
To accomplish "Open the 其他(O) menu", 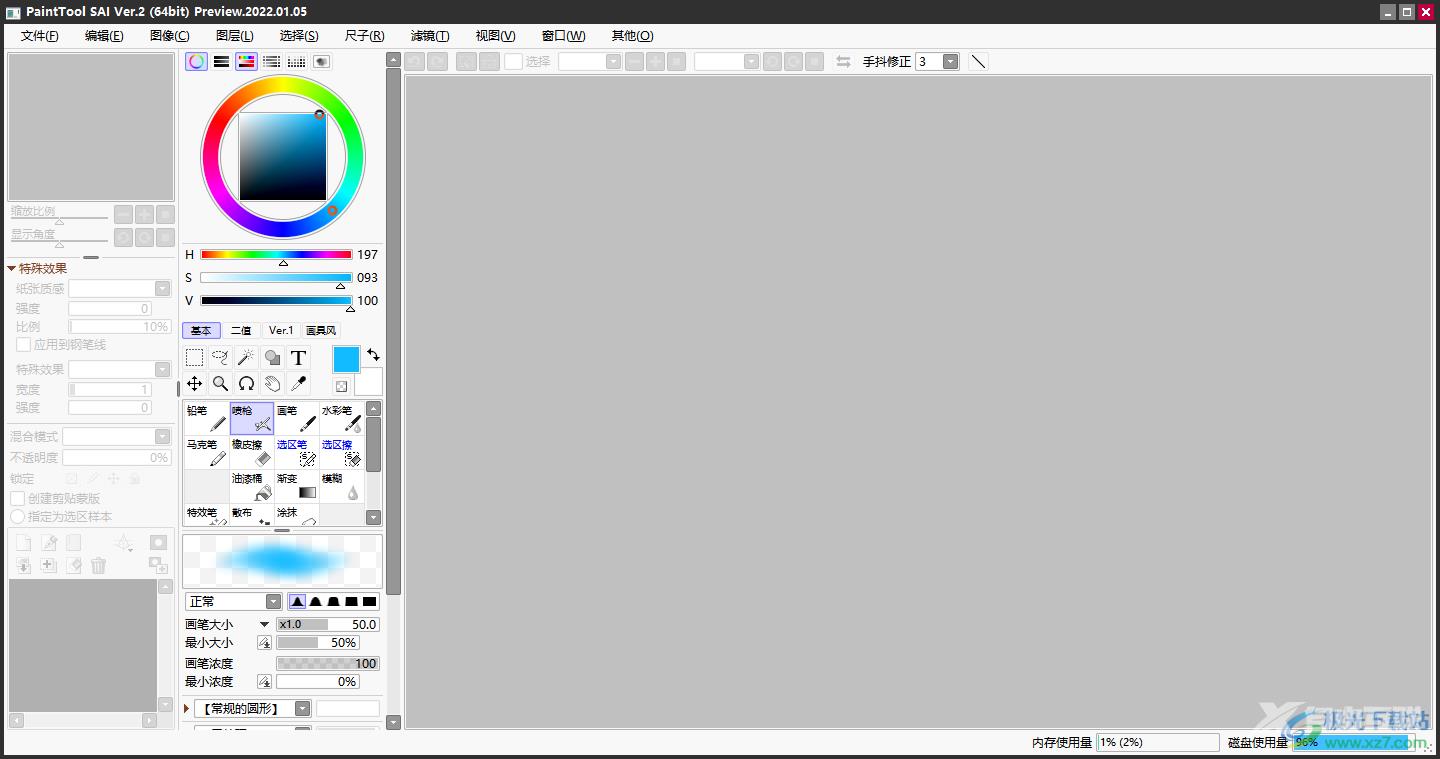I will (x=632, y=36).
